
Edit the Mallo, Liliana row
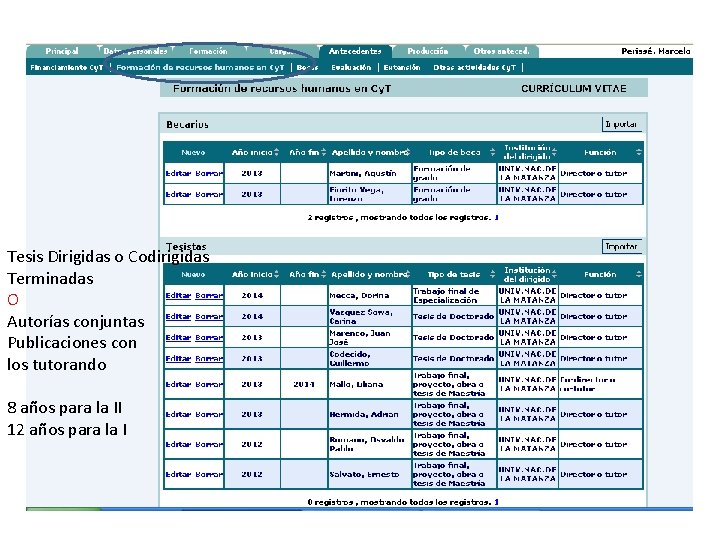[x=178, y=384]
